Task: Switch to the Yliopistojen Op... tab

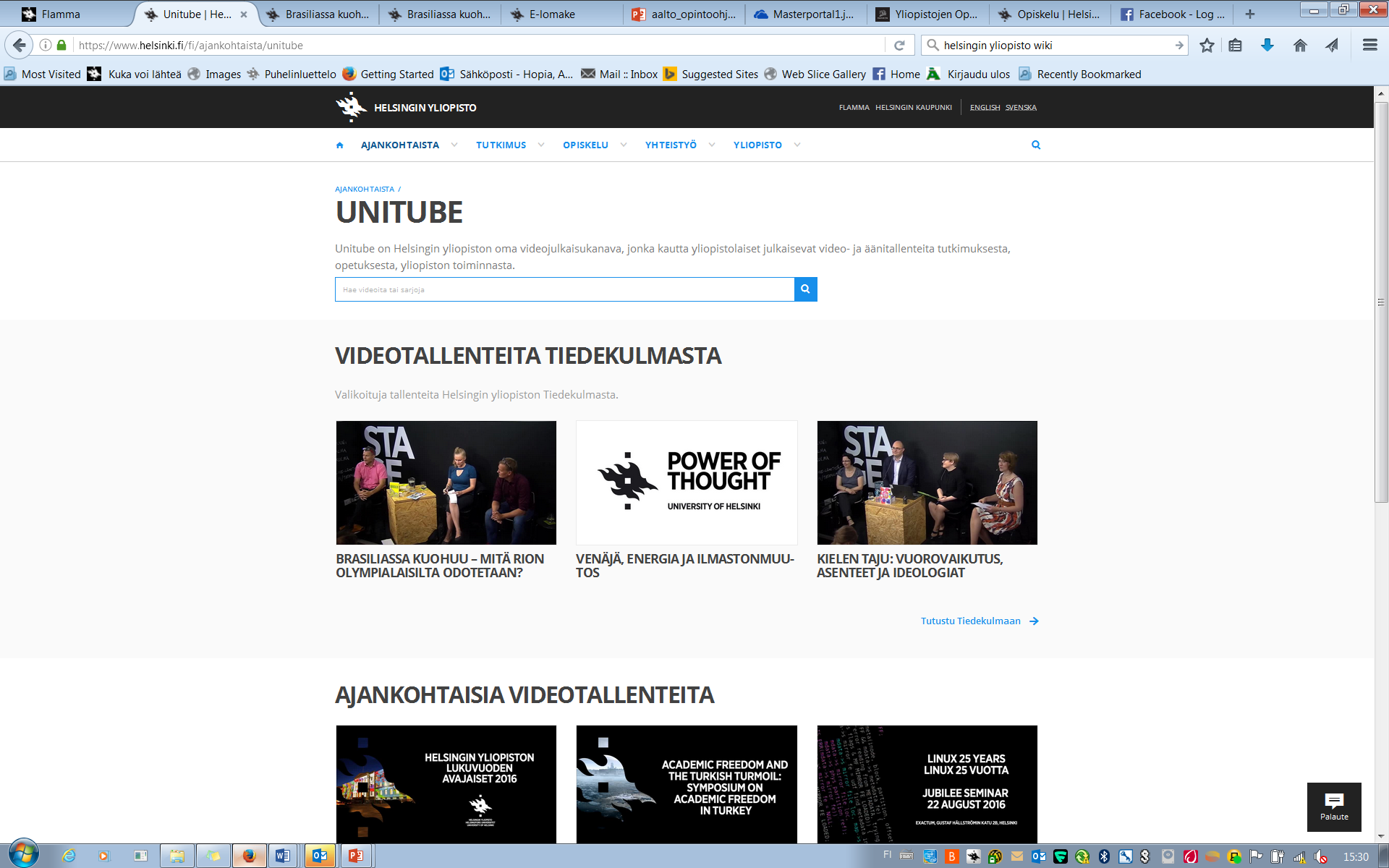Action: pyautogui.click(x=927, y=14)
